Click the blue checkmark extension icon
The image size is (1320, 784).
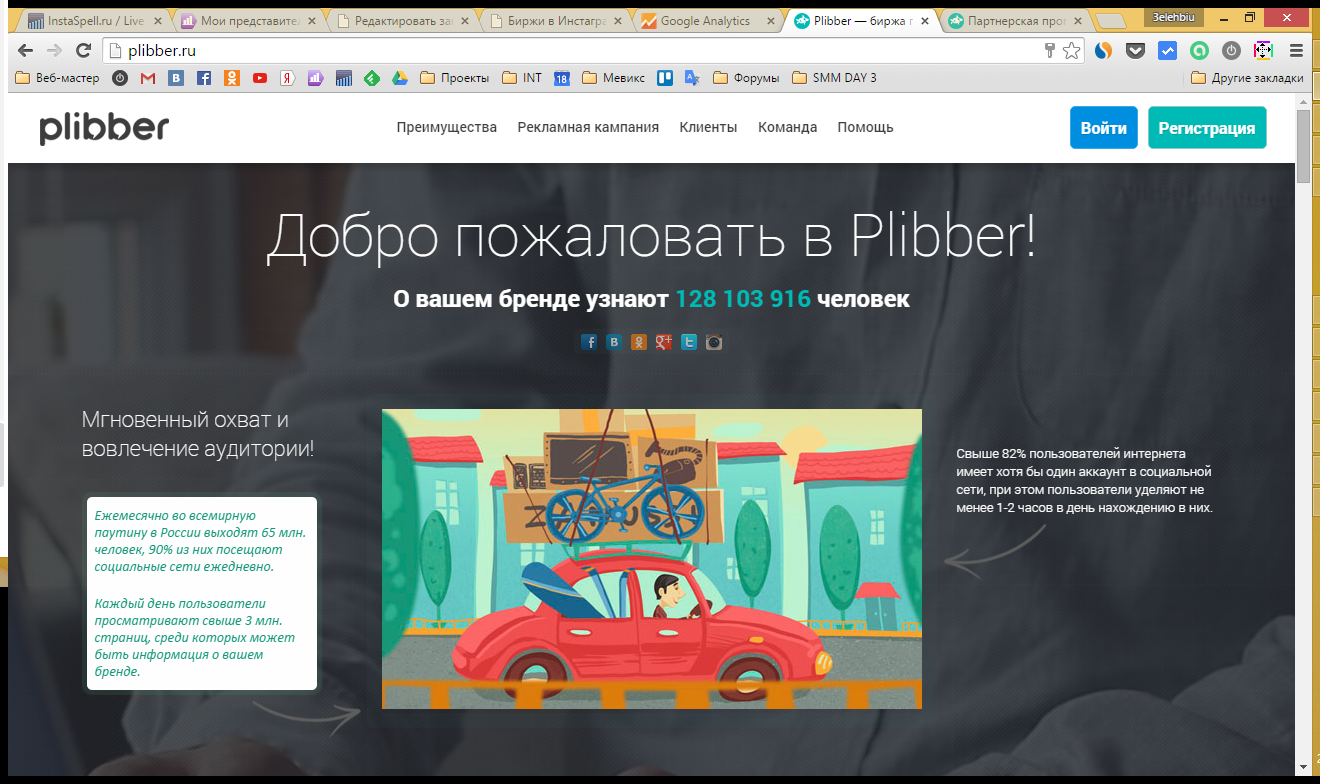(x=1167, y=50)
